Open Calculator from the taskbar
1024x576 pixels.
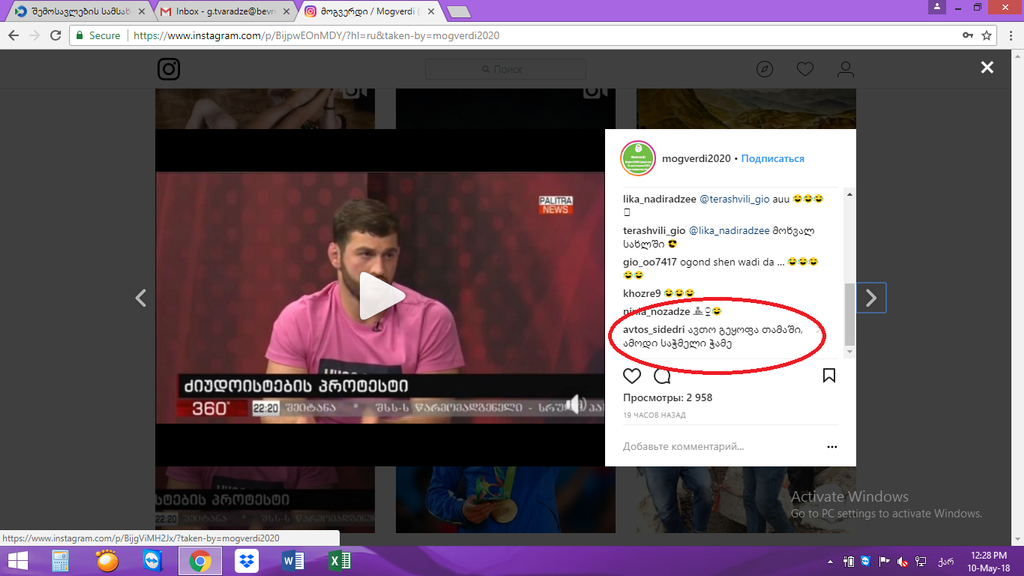point(60,561)
